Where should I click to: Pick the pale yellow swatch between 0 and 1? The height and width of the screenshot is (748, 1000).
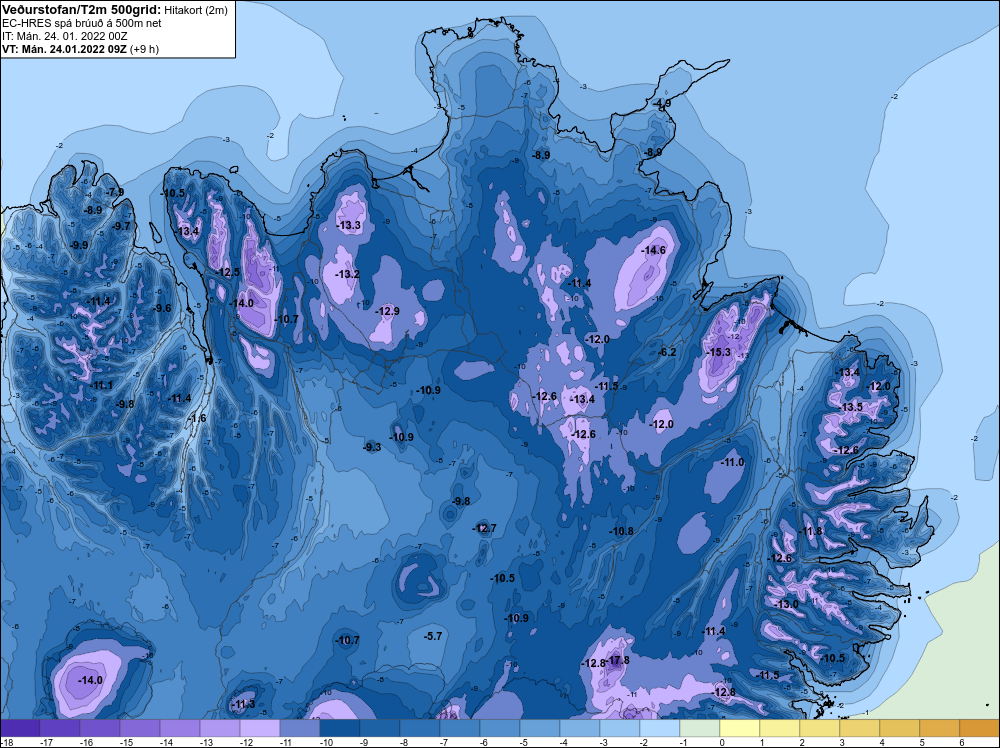click(x=740, y=728)
